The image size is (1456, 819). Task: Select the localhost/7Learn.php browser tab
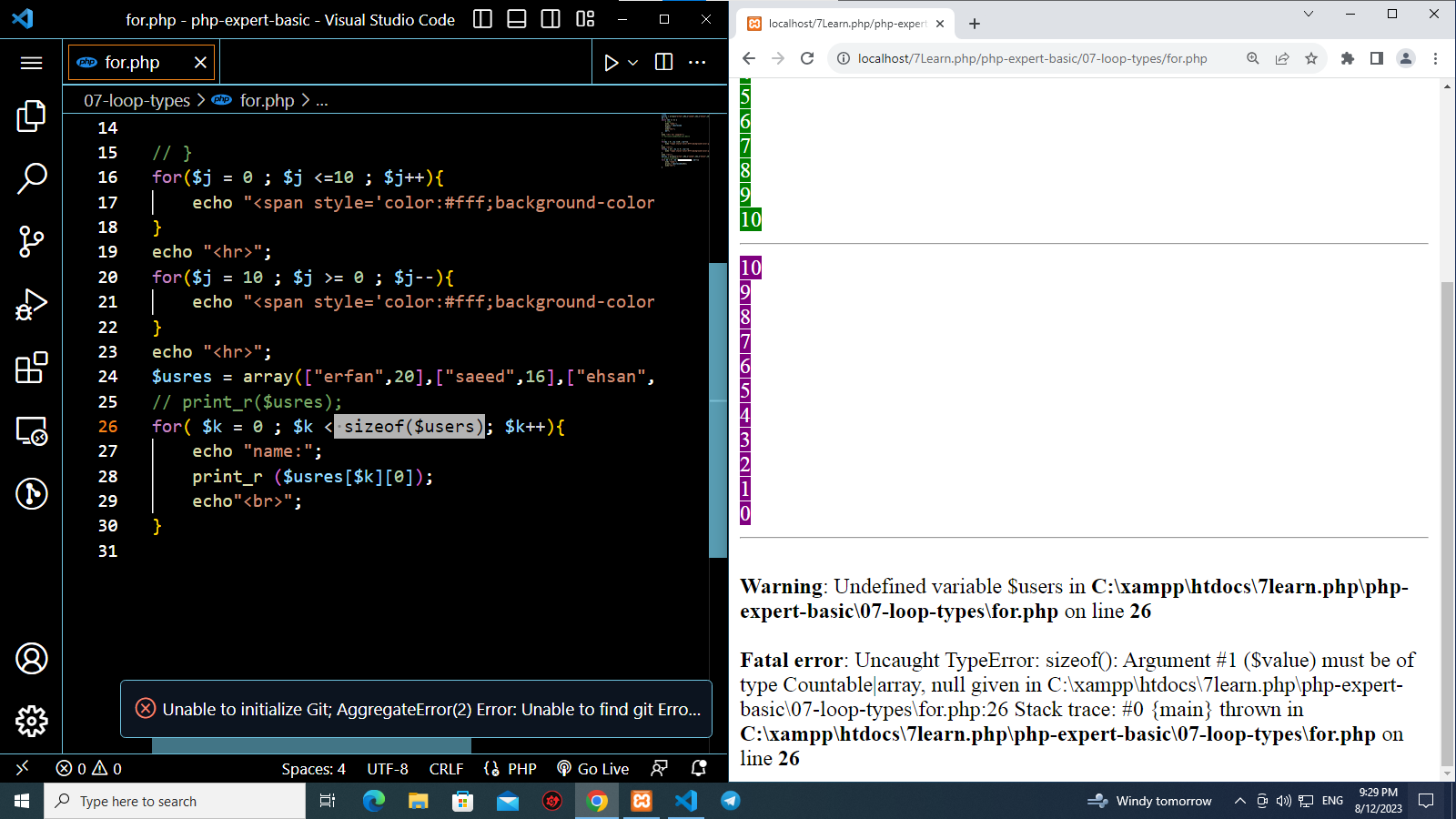(x=845, y=24)
